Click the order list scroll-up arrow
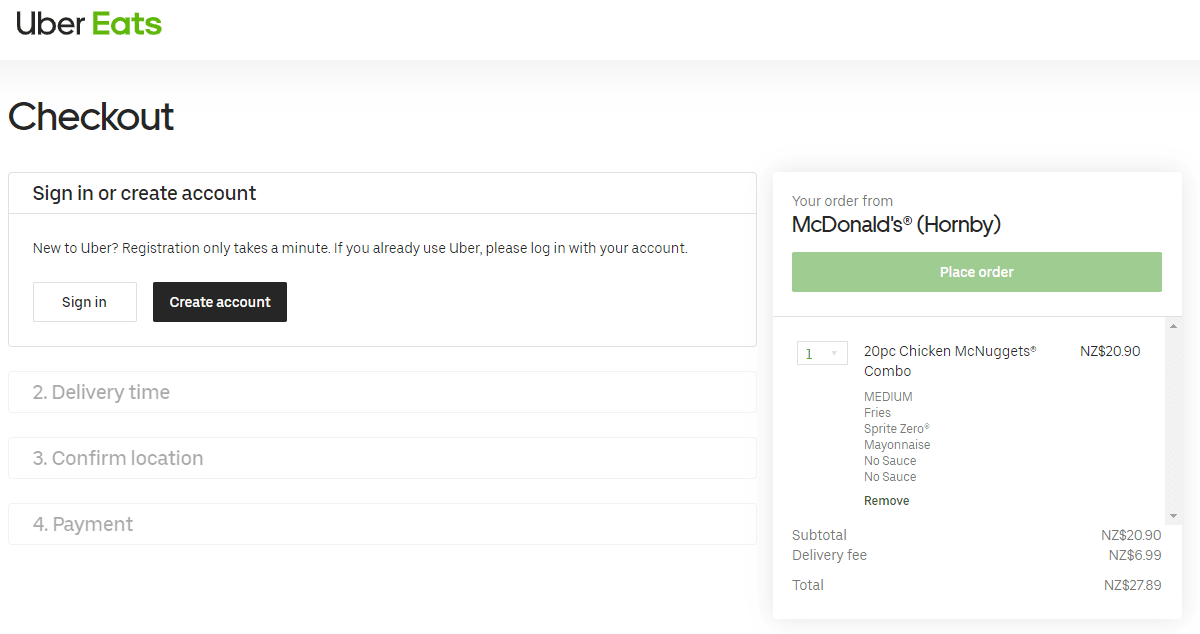 click(x=1174, y=326)
